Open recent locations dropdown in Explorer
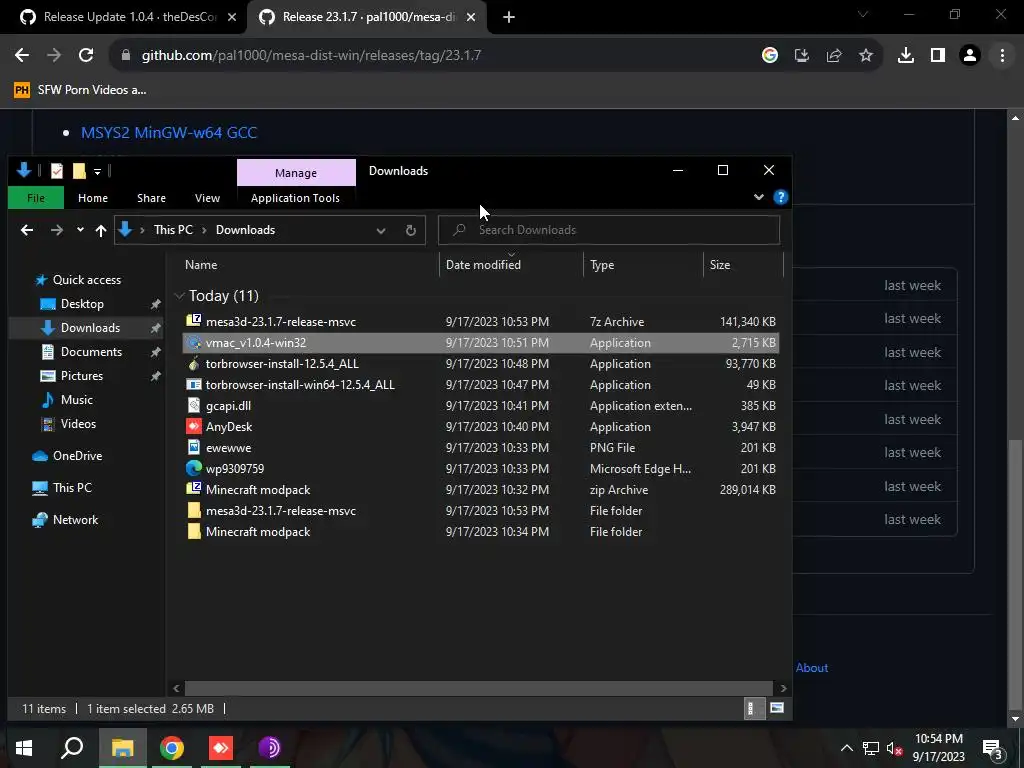Screen dimensions: 1024x768 coord(80,230)
